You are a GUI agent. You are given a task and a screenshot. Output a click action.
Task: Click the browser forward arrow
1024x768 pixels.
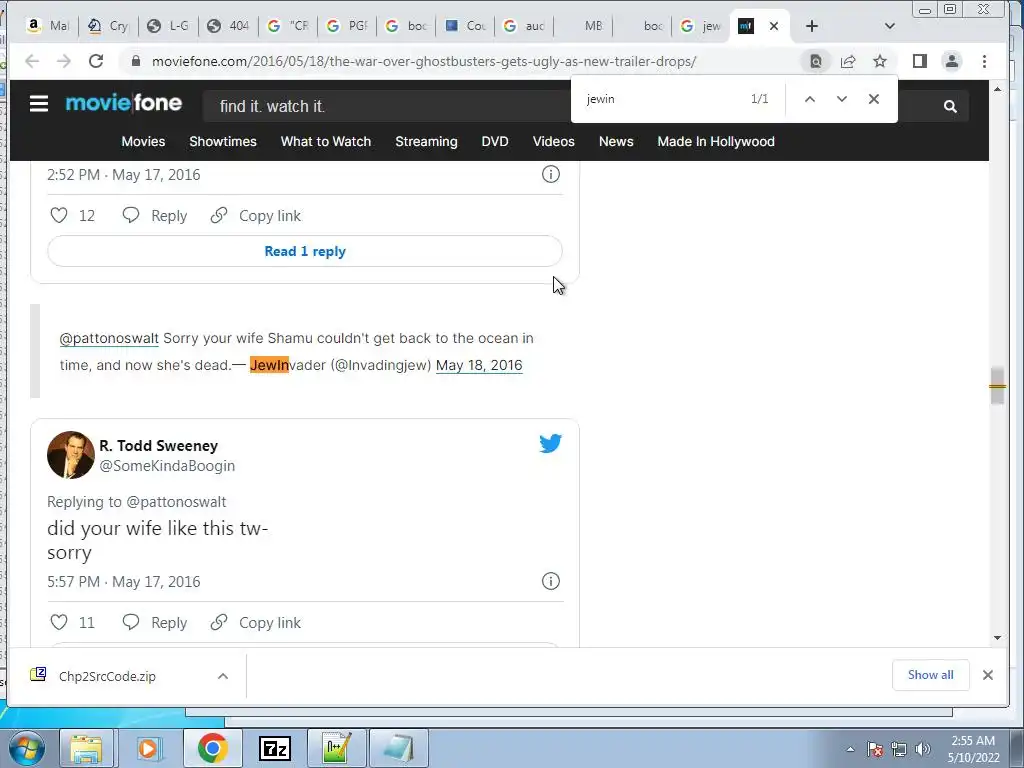pos(63,61)
